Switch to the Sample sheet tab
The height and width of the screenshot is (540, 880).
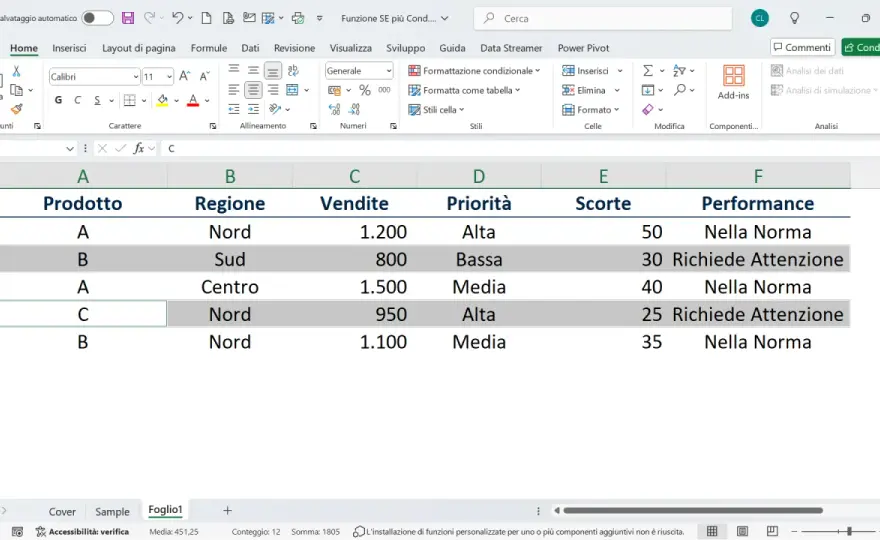coord(112,511)
